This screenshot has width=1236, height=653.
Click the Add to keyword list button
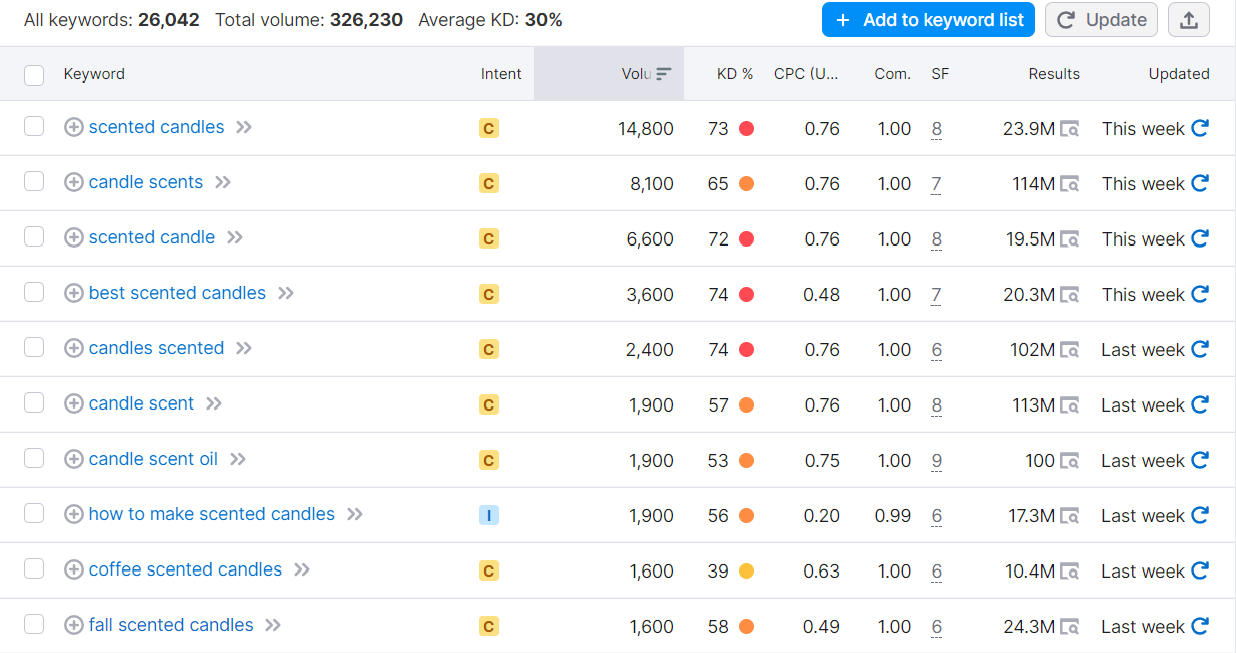pyautogui.click(x=927, y=19)
